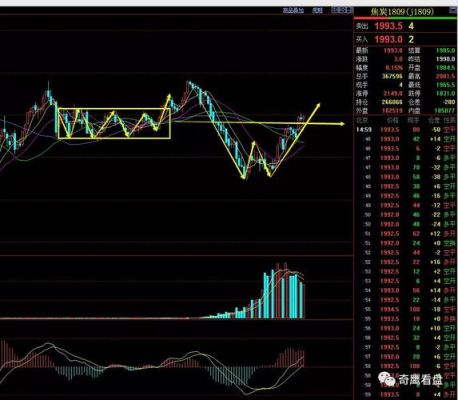Click the sell quantity 4 beside 1993.5

(x=411, y=26)
